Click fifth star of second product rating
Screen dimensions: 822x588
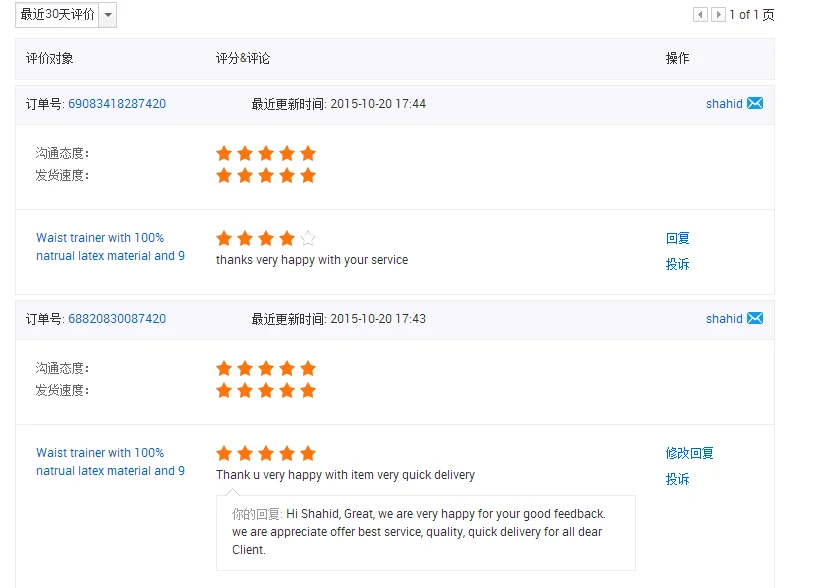click(308, 453)
